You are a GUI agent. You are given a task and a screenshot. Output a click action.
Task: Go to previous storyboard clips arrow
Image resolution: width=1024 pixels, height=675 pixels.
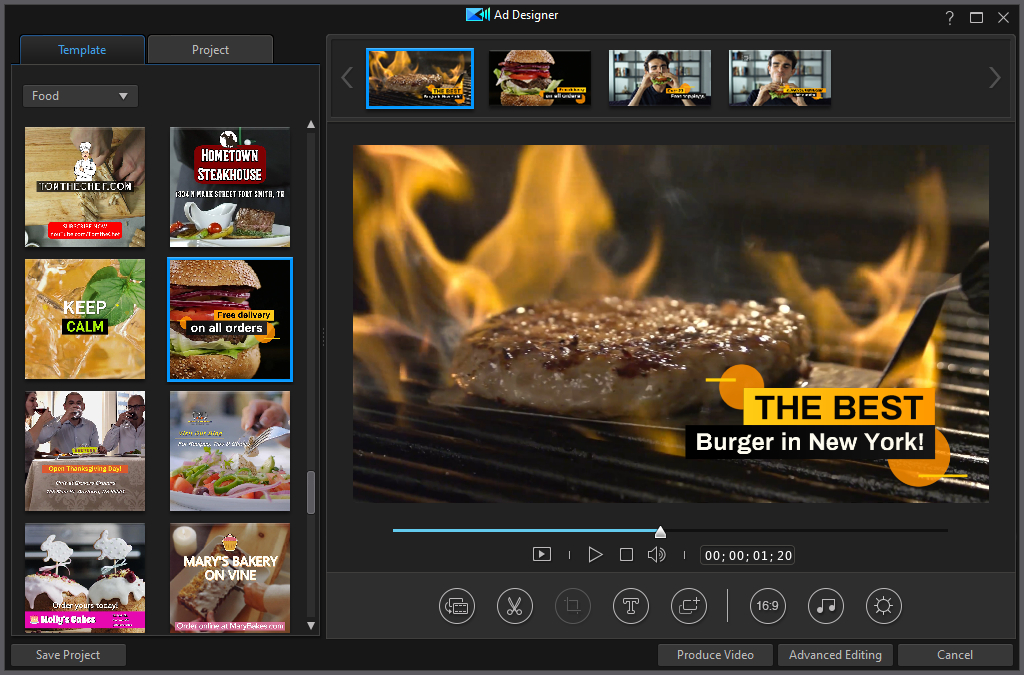pos(347,78)
